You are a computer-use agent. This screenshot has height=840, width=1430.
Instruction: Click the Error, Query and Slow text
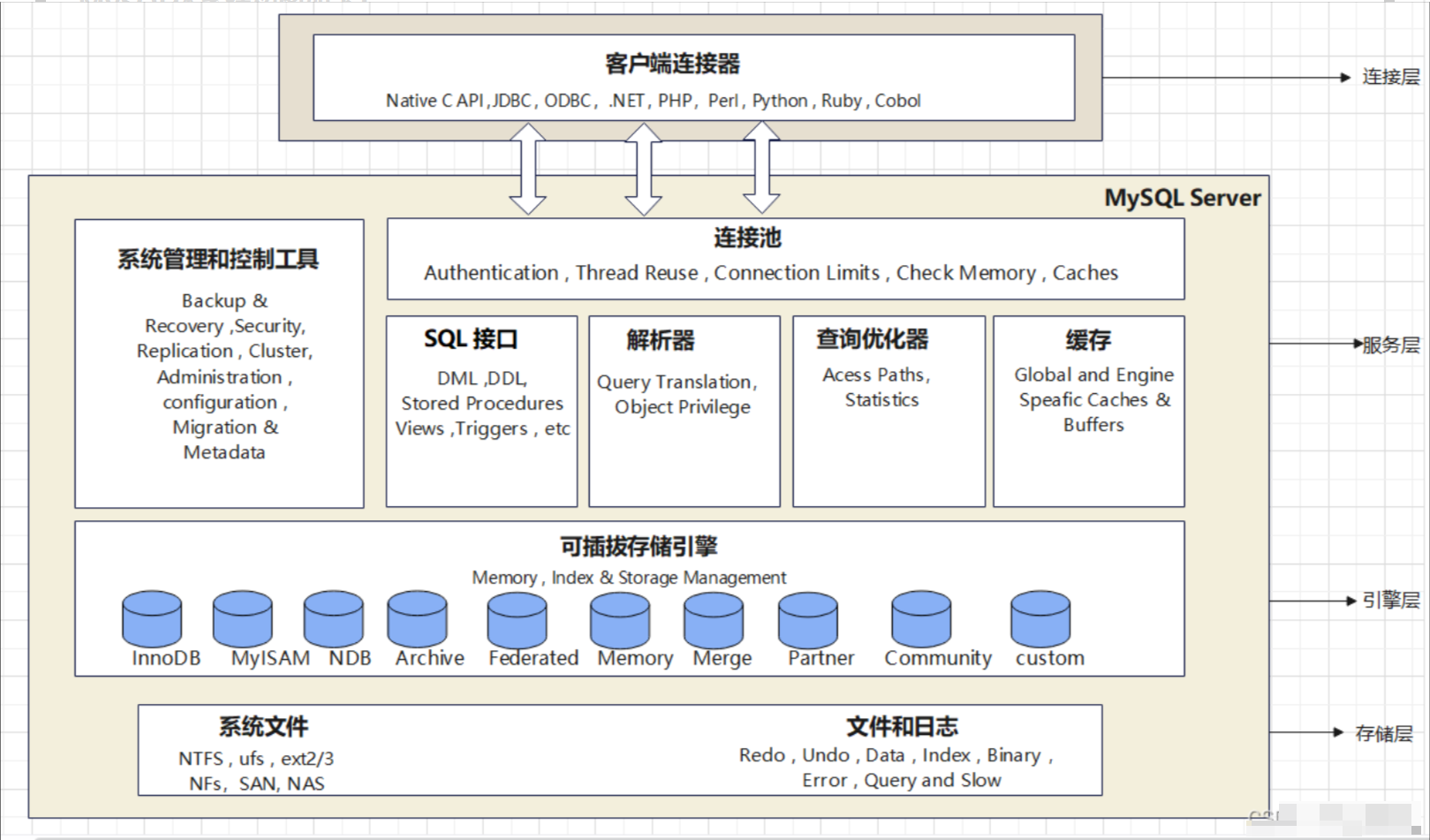(902, 781)
